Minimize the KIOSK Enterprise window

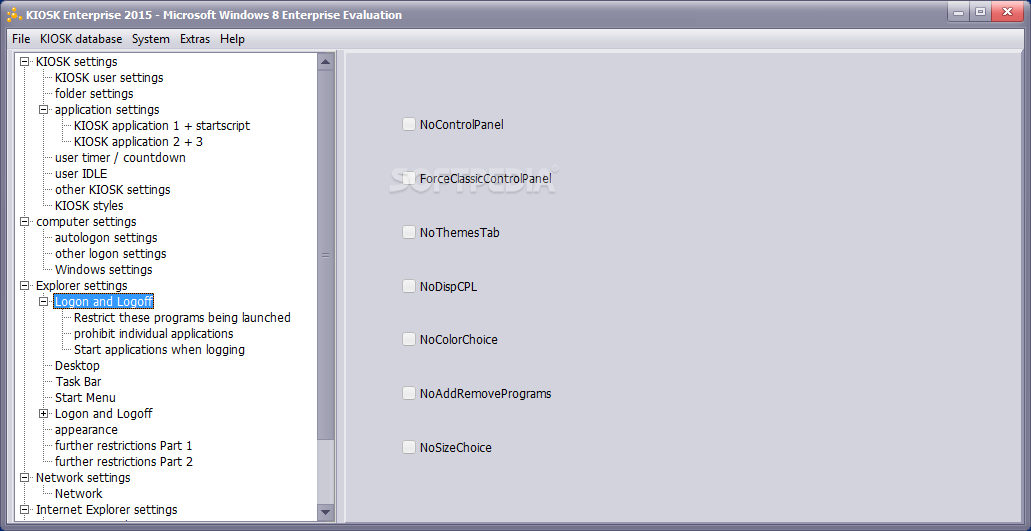959,12
